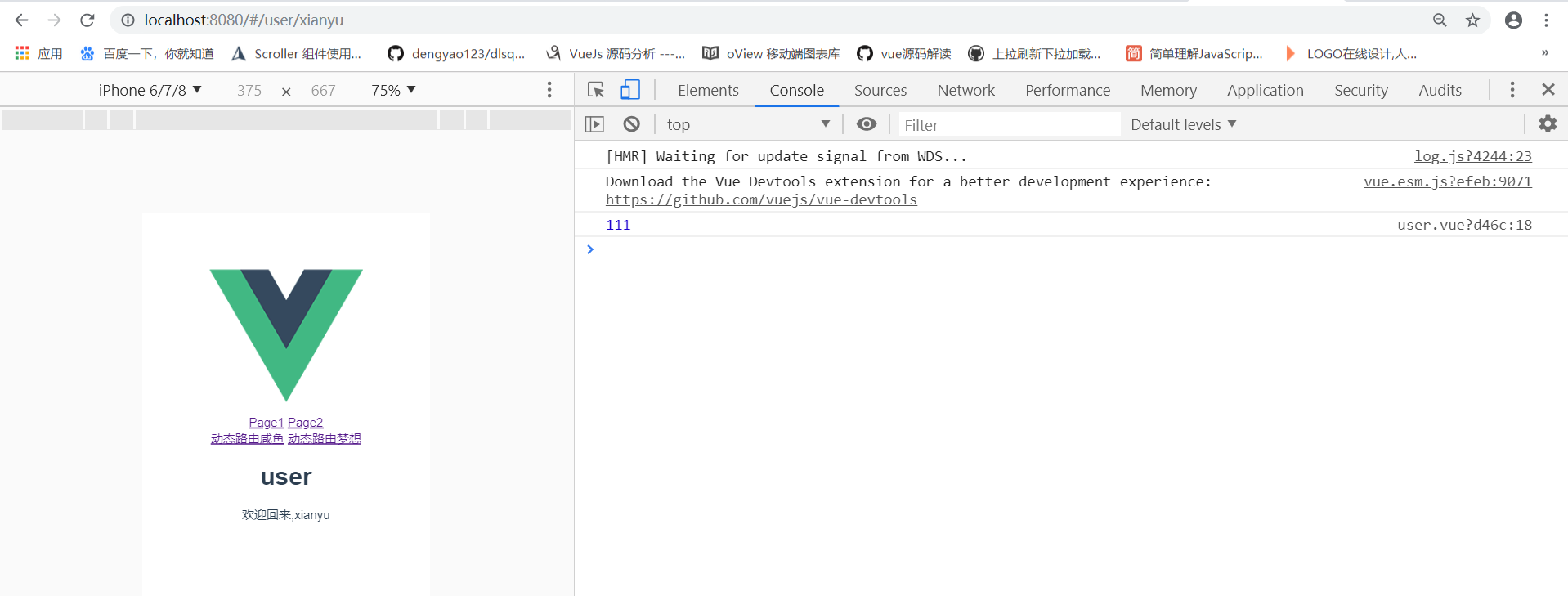Screen dimensions: 1568x596
Task: Select the user heading text
Action: [286, 477]
